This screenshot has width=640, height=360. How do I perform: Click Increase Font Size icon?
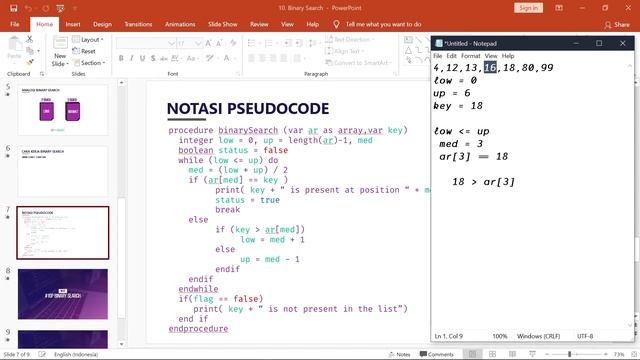click(209, 43)
